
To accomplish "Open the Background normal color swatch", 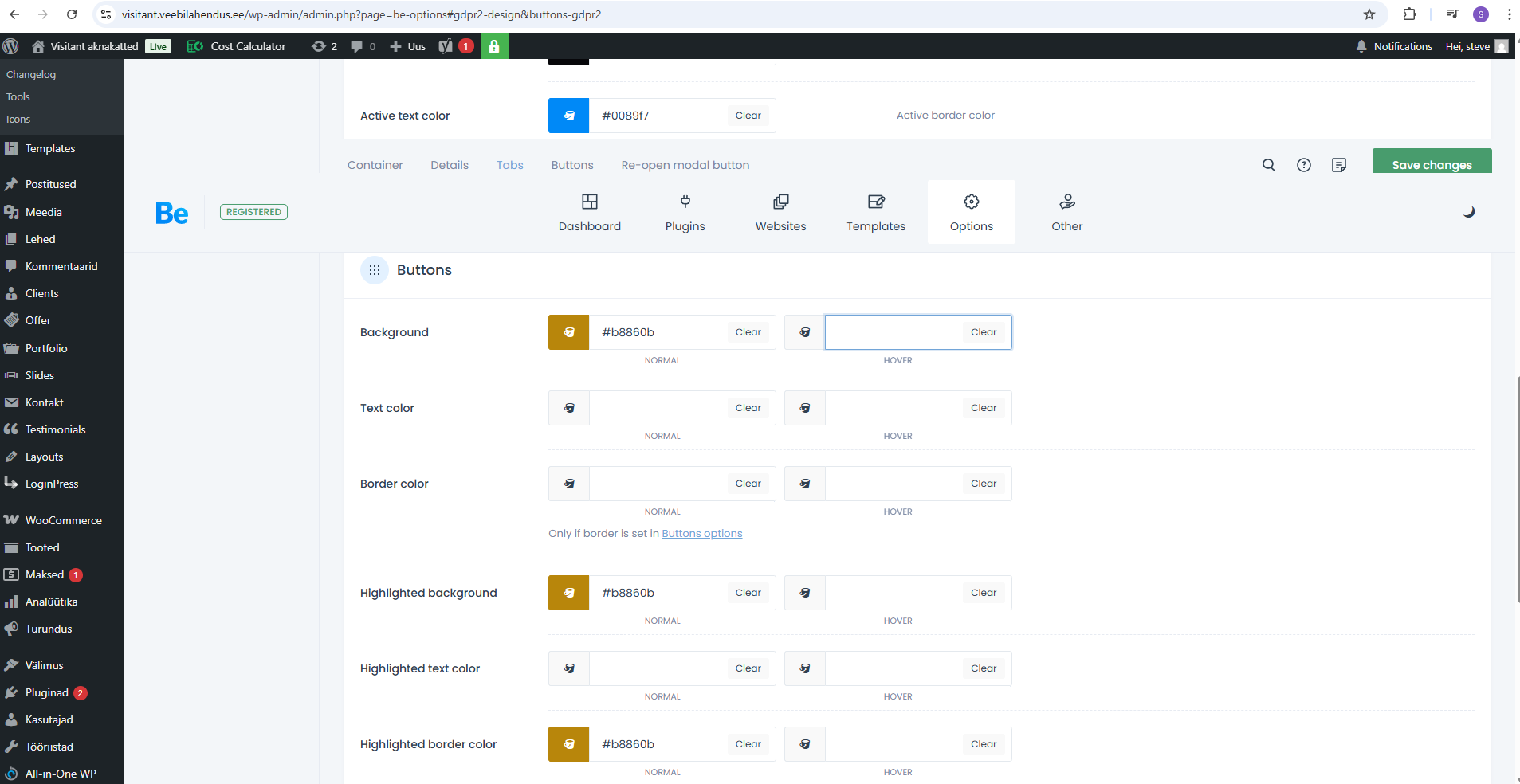I will pyautogui.click(x=568, y=332).
